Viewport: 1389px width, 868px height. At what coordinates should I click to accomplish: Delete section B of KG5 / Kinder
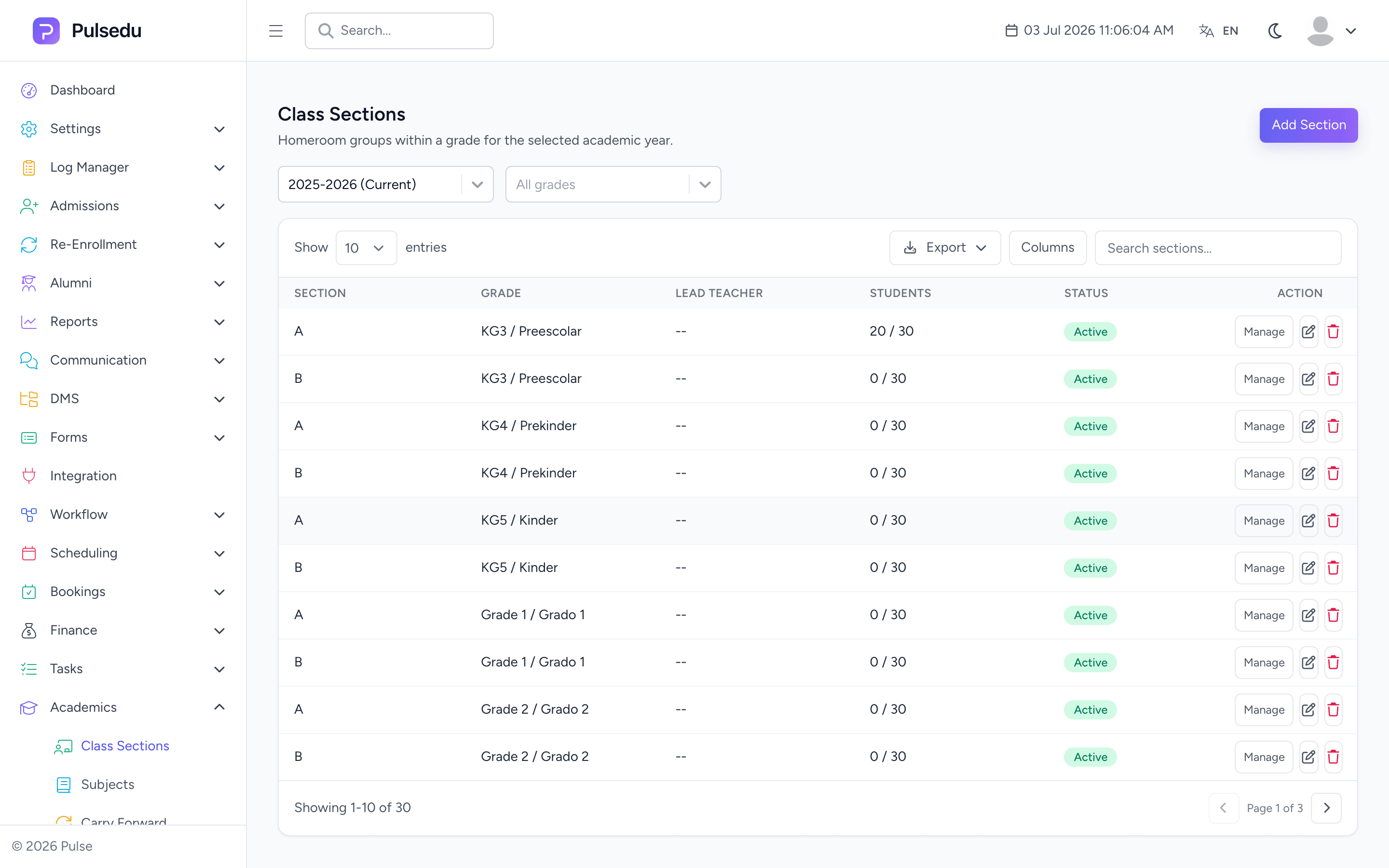tap(1333, 568)
